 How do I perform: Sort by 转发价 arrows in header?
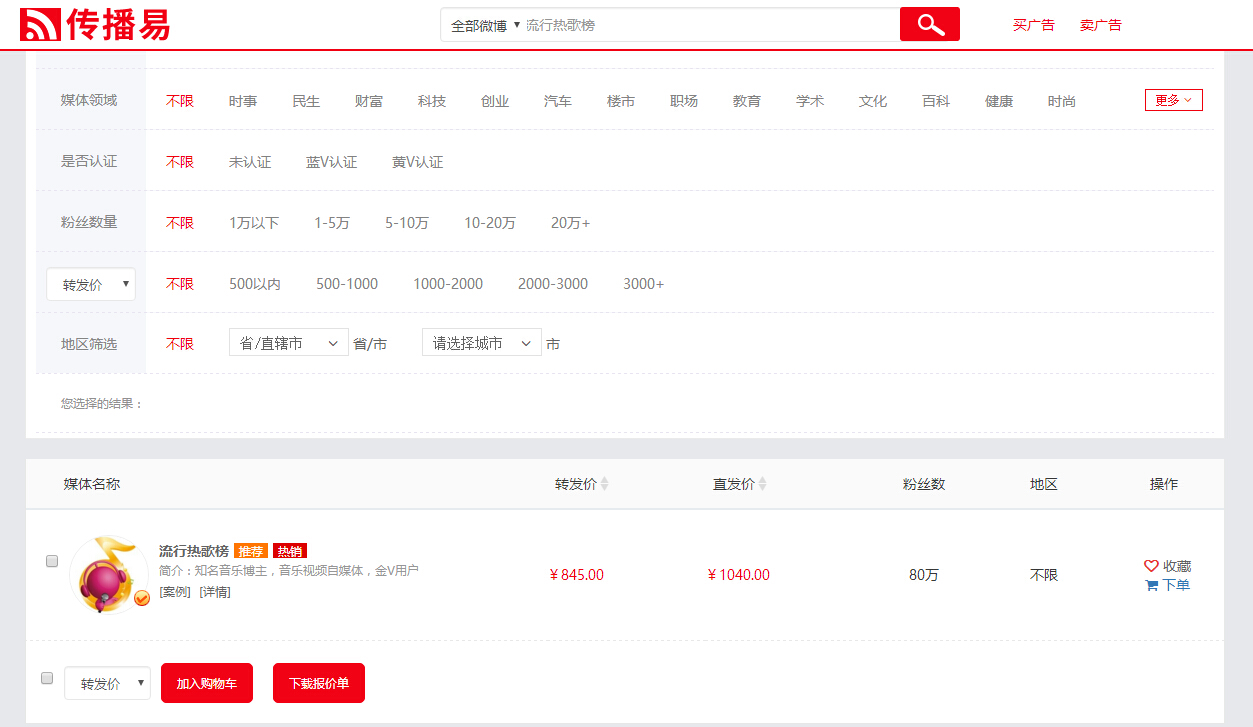604,484
